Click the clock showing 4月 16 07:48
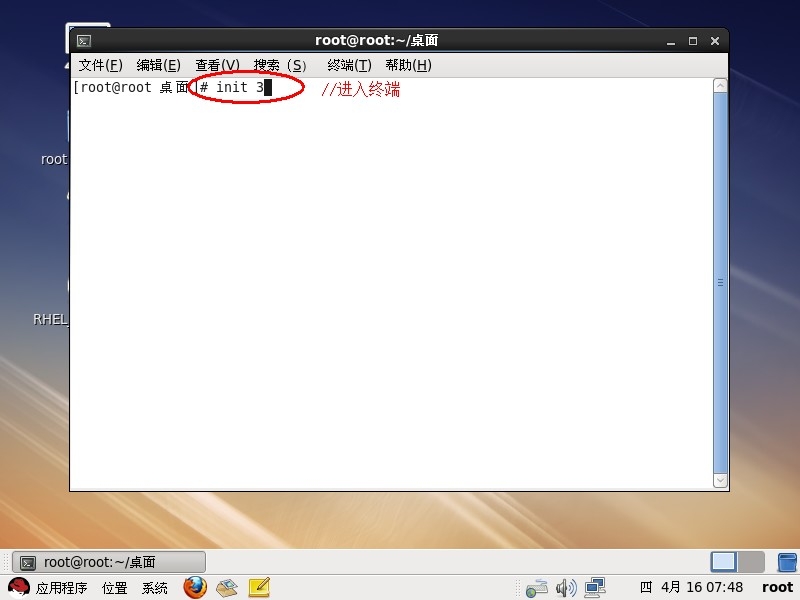800x600 pixels. coord(692,588)
